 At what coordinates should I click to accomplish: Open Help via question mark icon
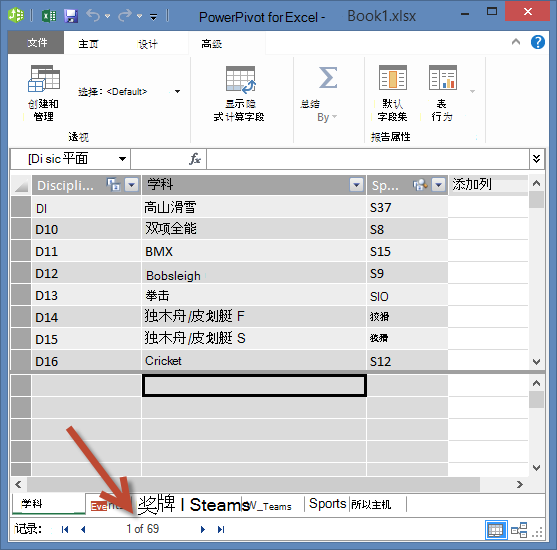click(x=538, y=42)
